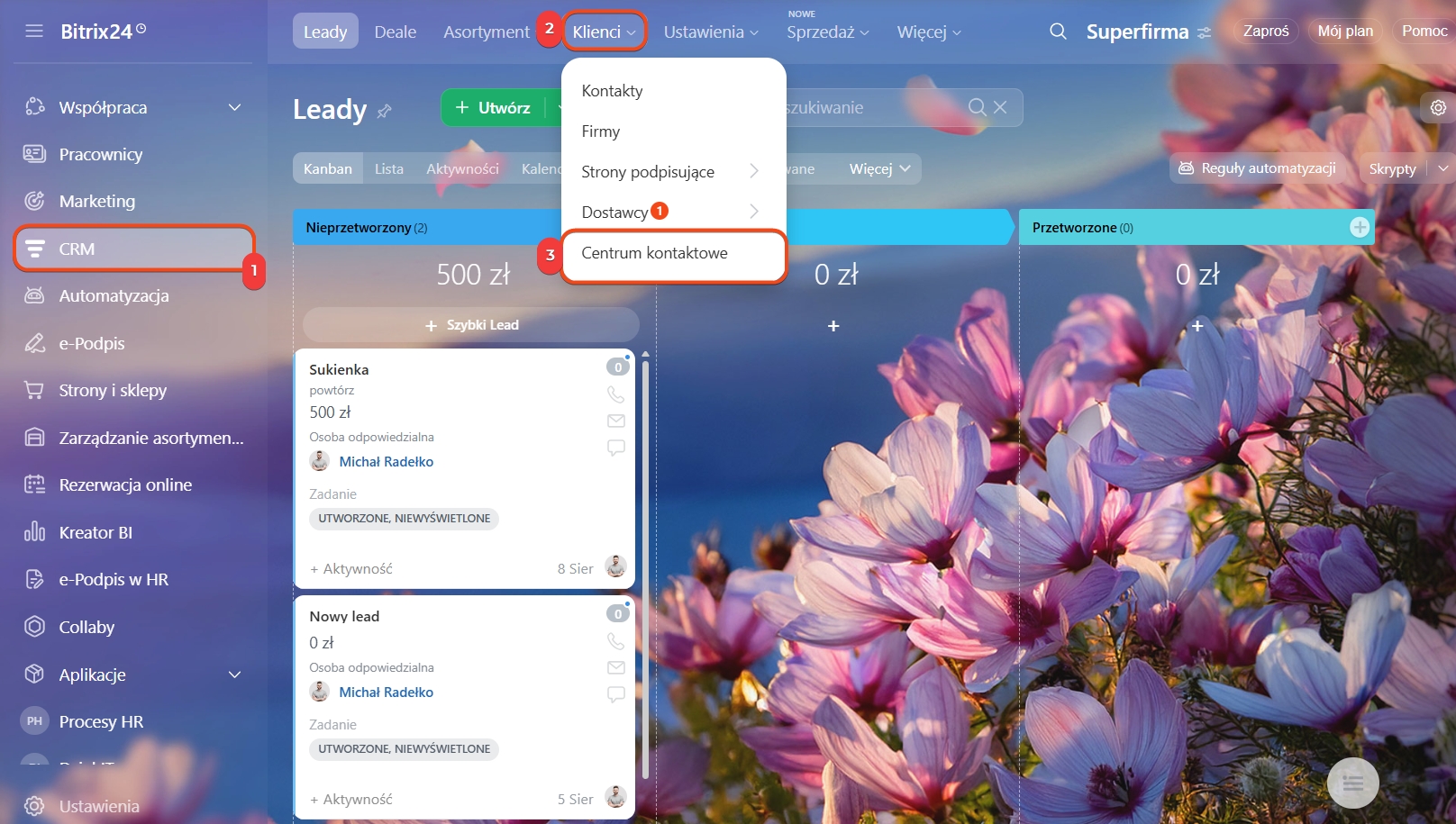Click the magnifier inside the search field
The width and height of the screenshot is (1456, 824).
point(977,107)
